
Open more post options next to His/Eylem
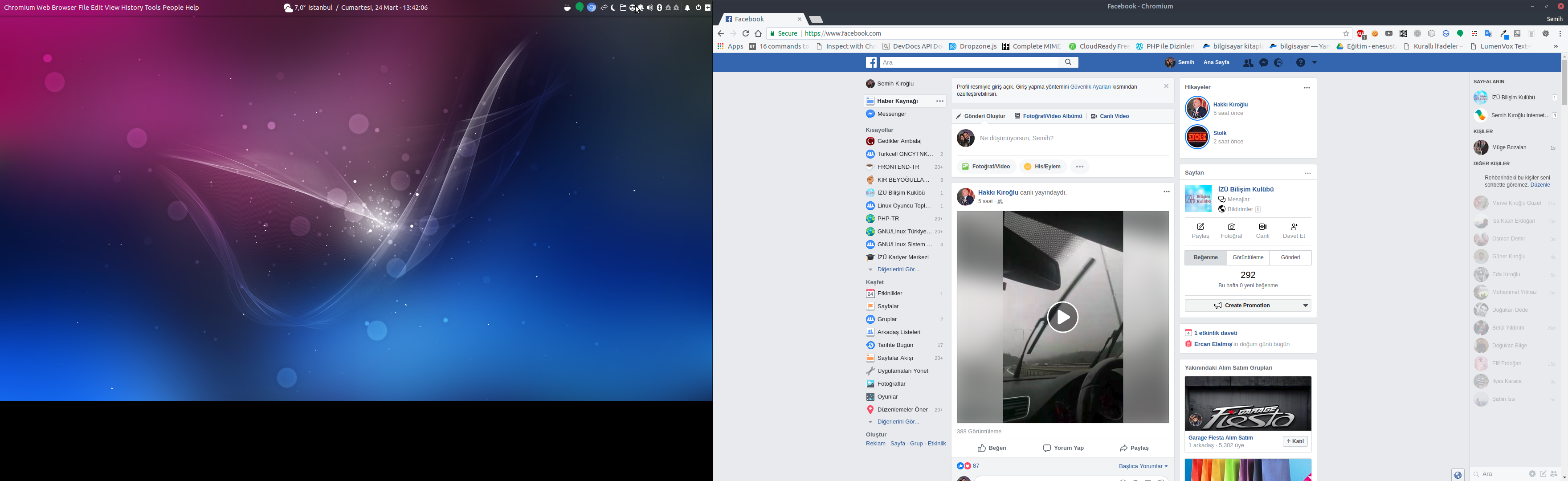1079,166
